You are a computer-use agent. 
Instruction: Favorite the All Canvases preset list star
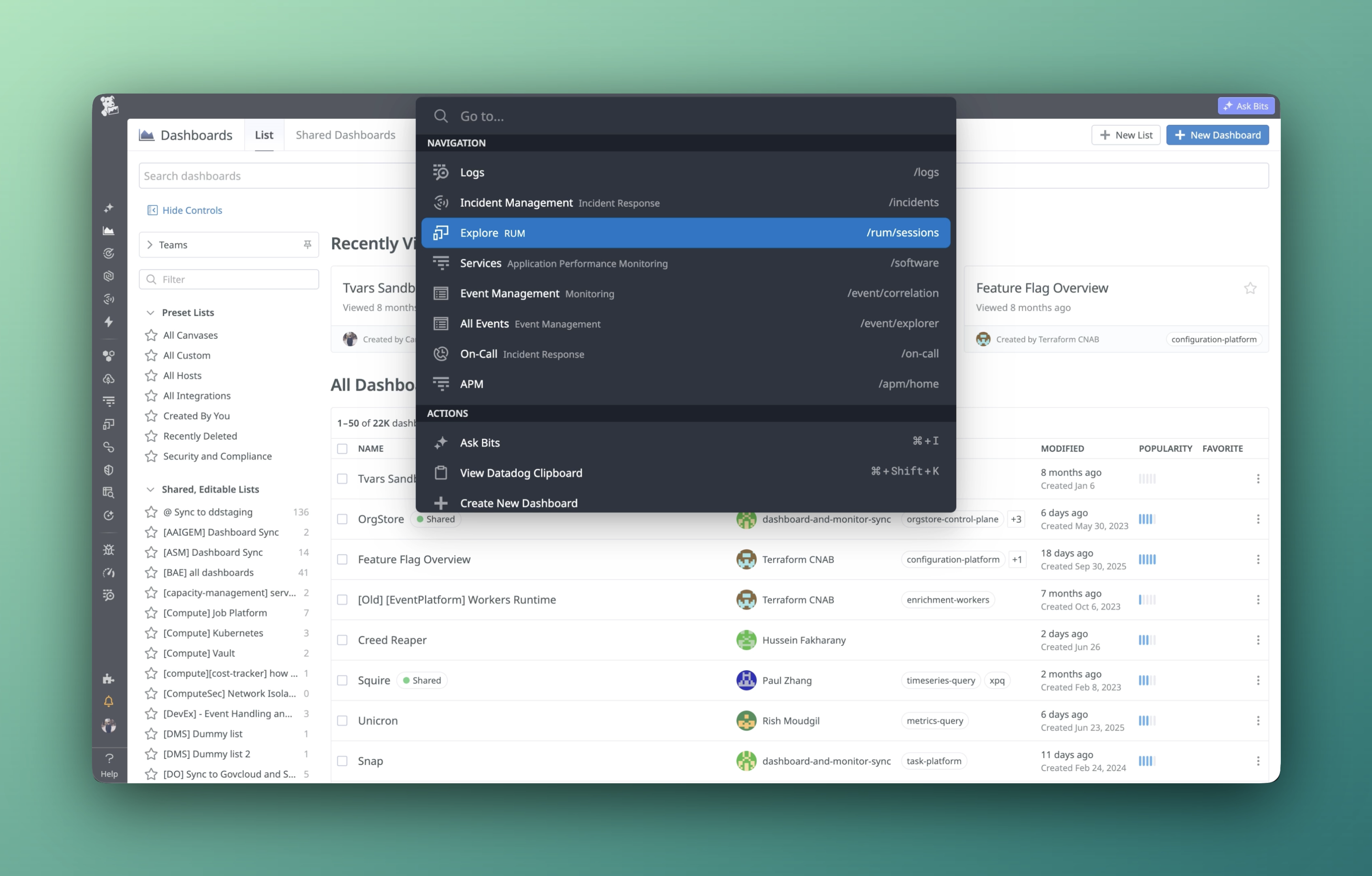[151, 335]
